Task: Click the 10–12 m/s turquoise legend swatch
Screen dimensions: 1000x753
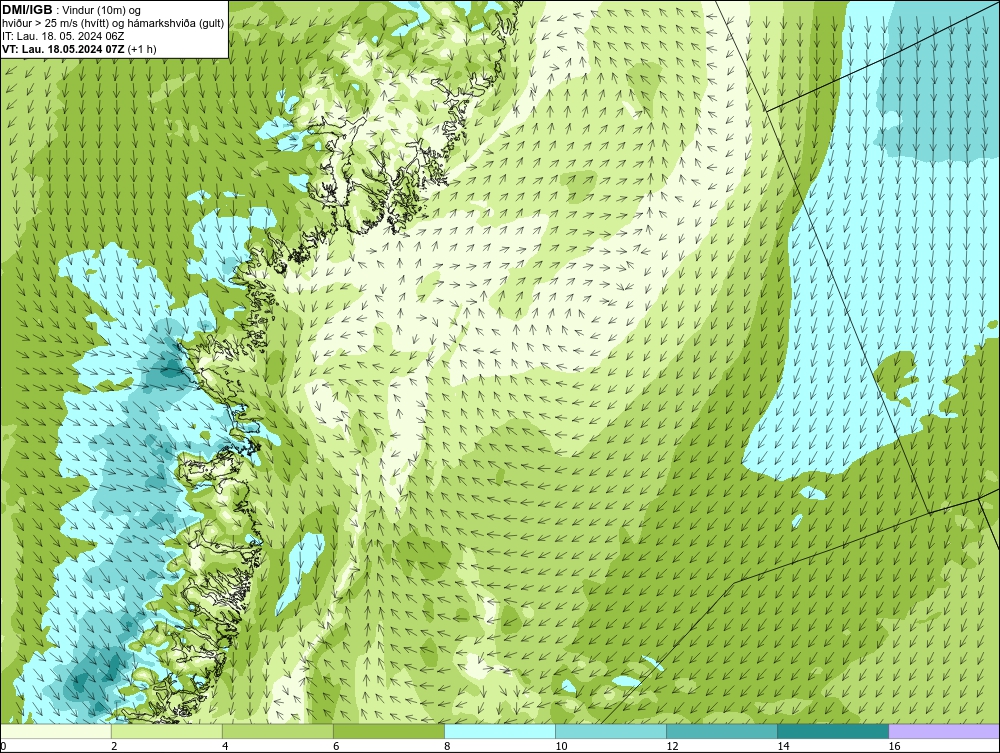Action: pyautogui.click(x=610, y=731)
